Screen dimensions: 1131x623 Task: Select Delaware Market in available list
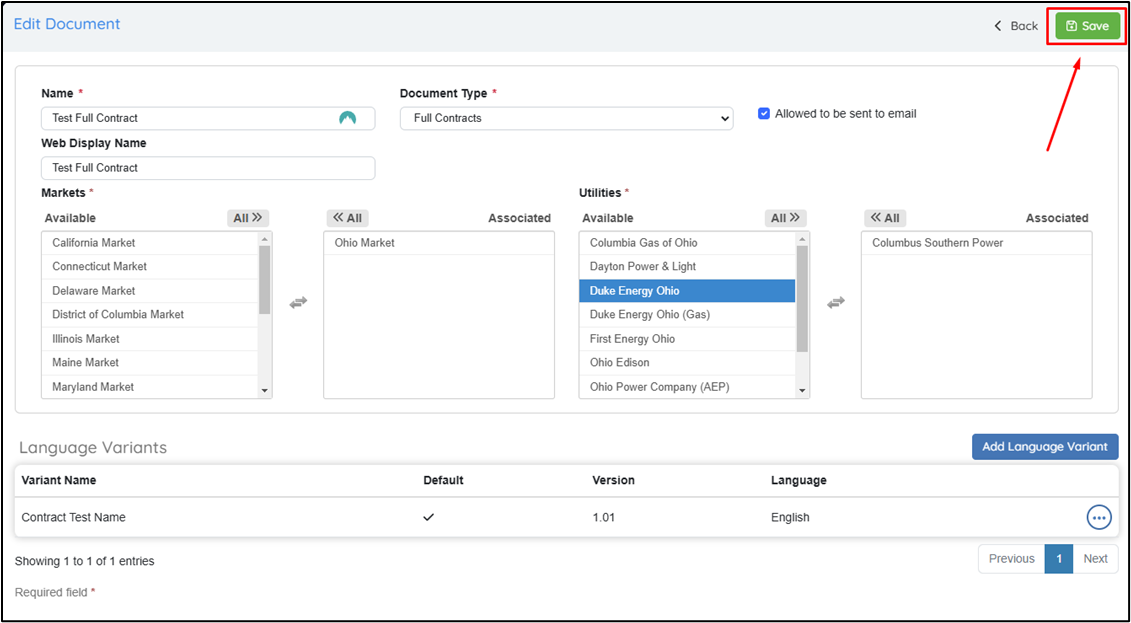[x=150, y=291]
